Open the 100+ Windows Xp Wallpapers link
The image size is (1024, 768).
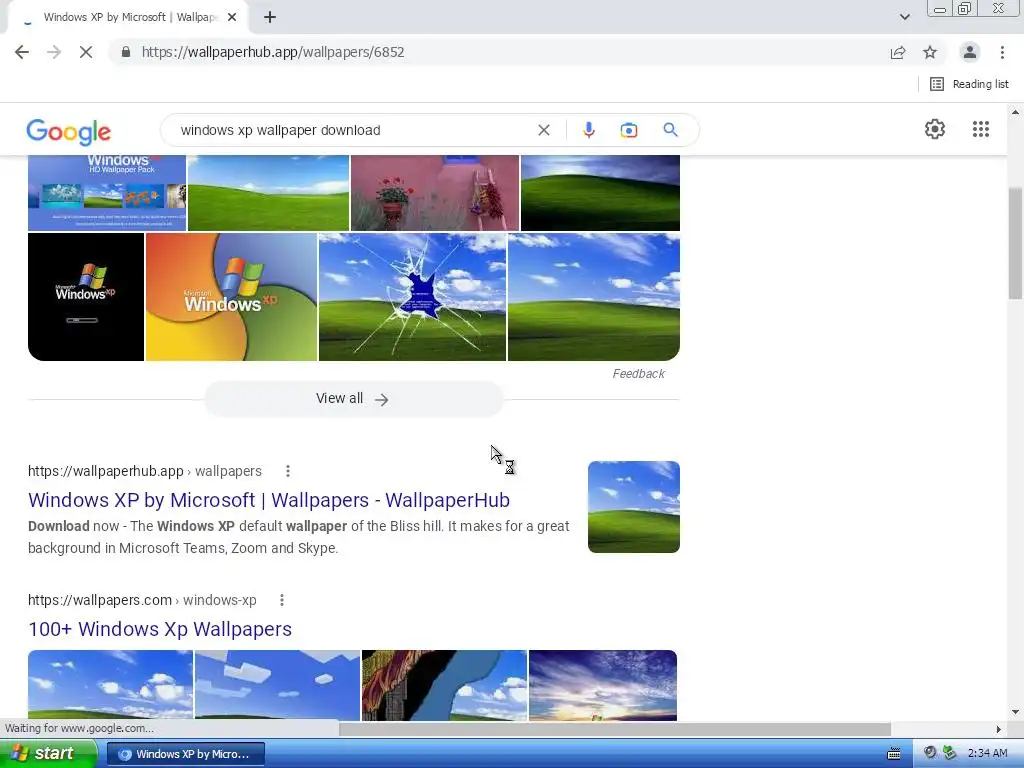pyautogui.click(x=160, y=629)
